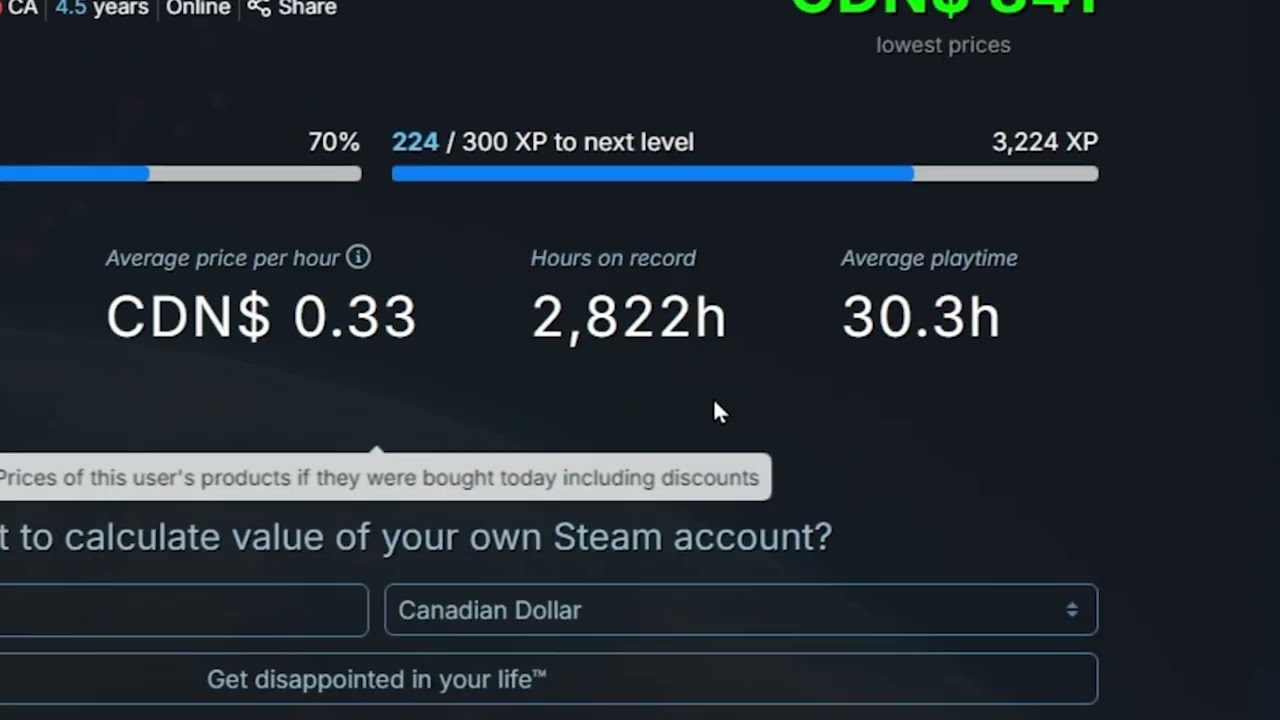Click the 4.5 years account age
The width and height of the screenshot is (1280, 720).
pyautogui.click(x=102, y=8)
